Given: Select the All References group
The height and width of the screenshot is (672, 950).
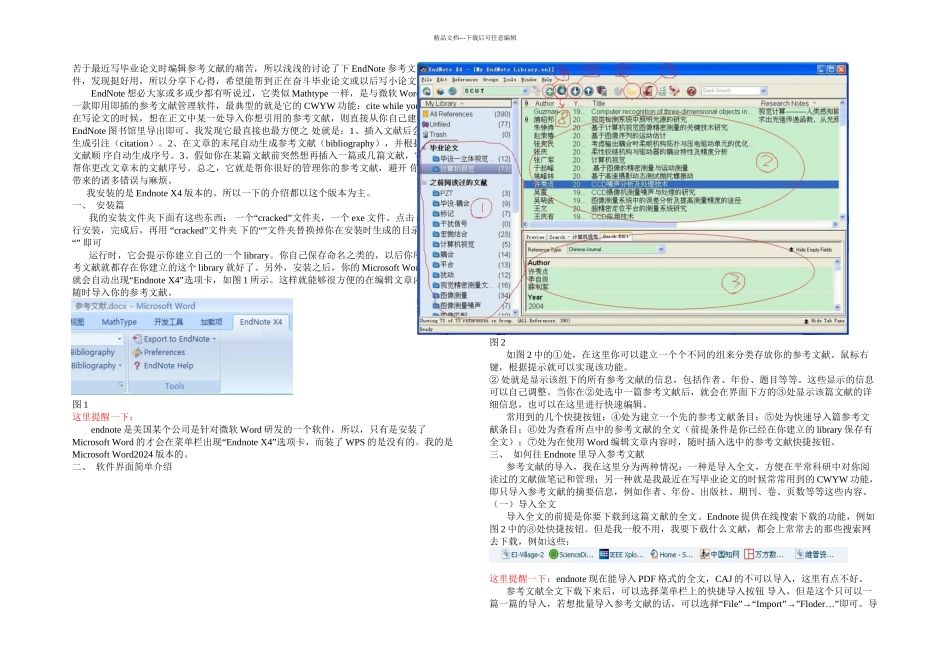Looking at the screenshot, I should [x=467, y=114].
